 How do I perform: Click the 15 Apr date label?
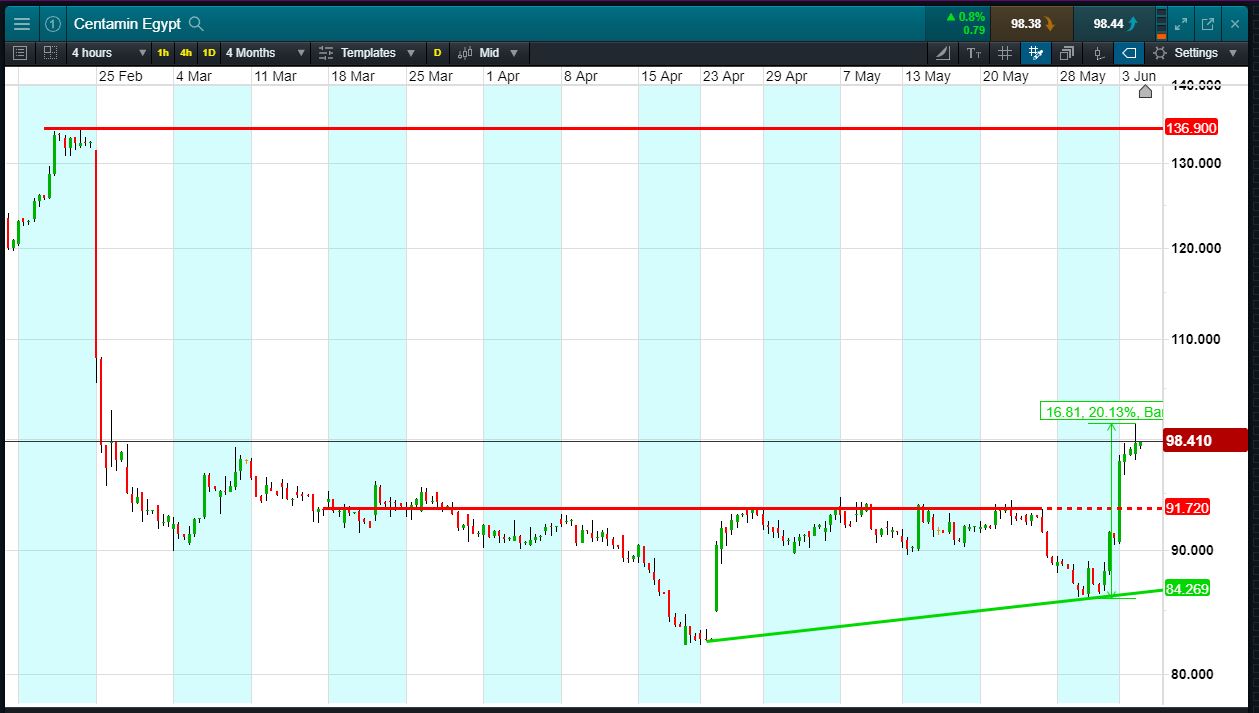point(662,76)
